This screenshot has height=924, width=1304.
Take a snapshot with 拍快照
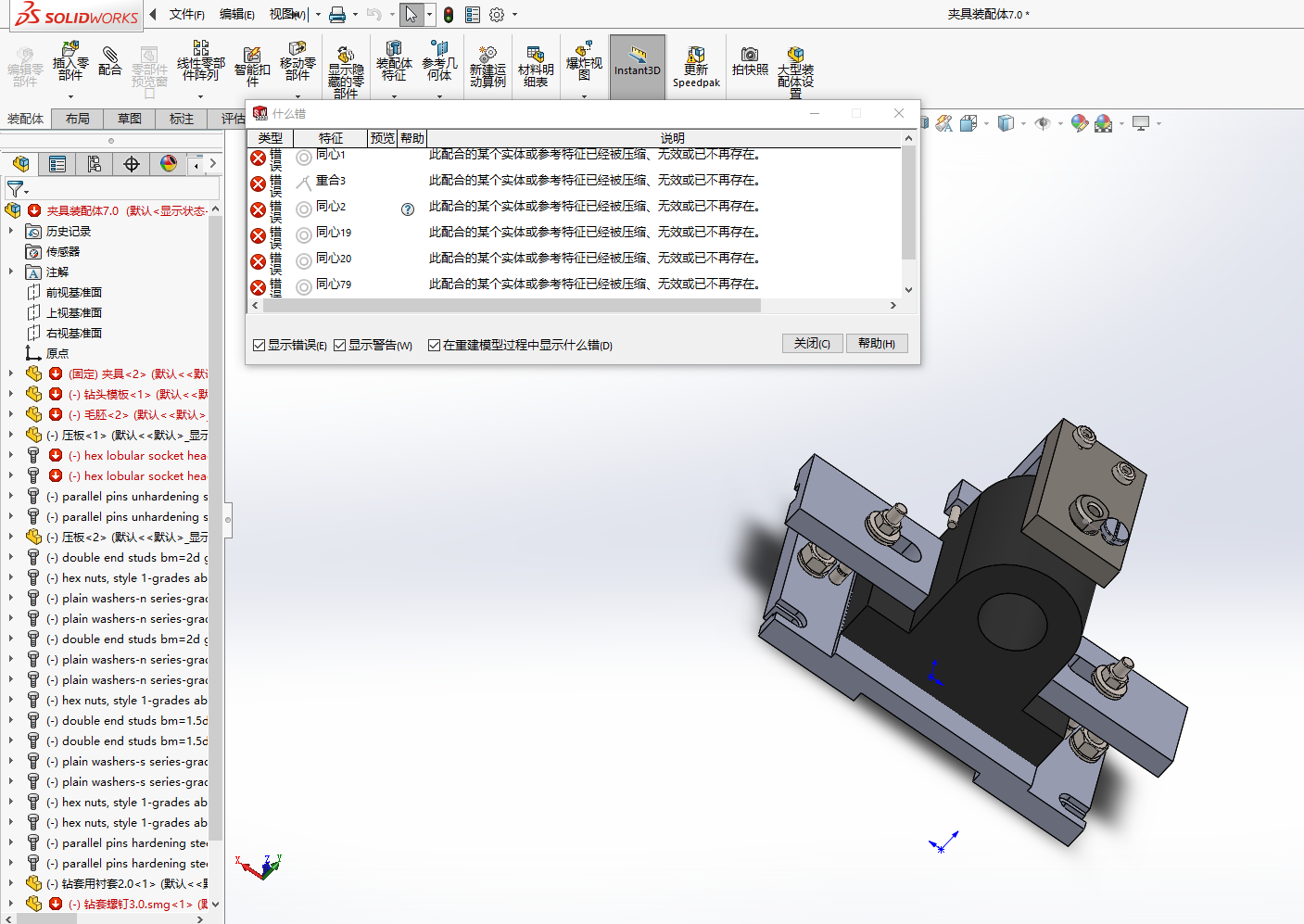(750, 62)
